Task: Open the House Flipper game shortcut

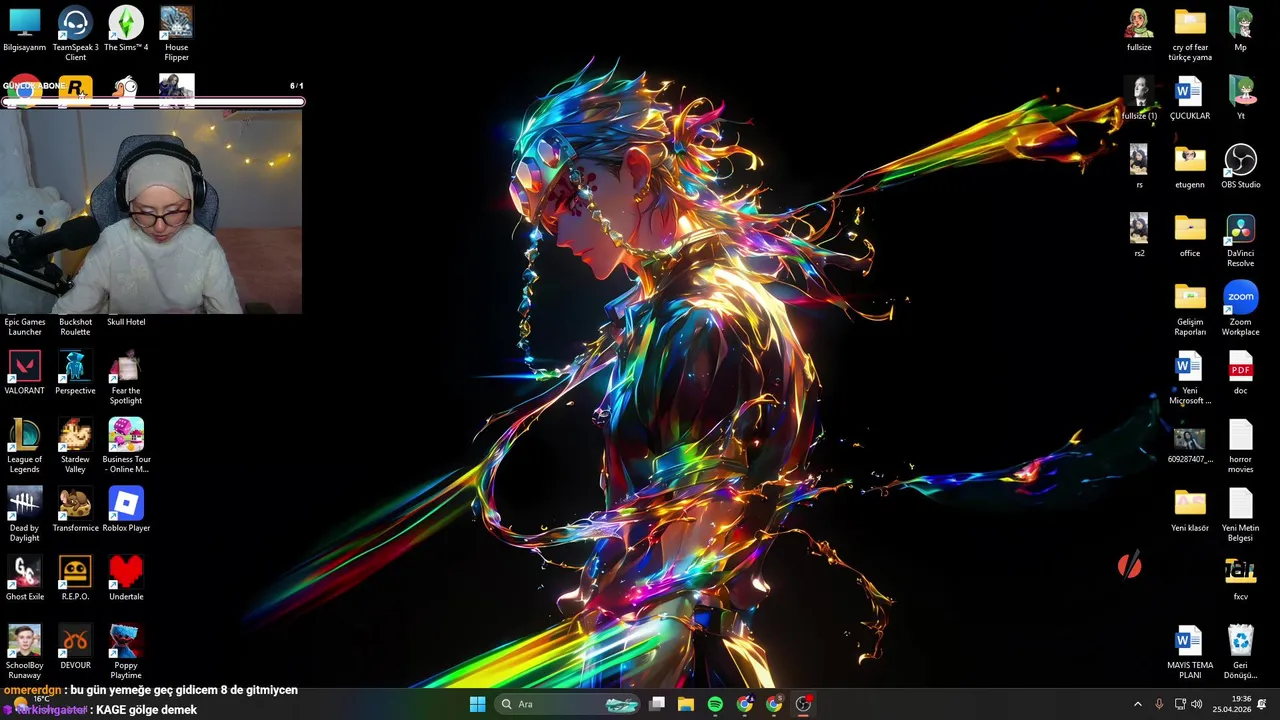Action: (x=176, y=33)
